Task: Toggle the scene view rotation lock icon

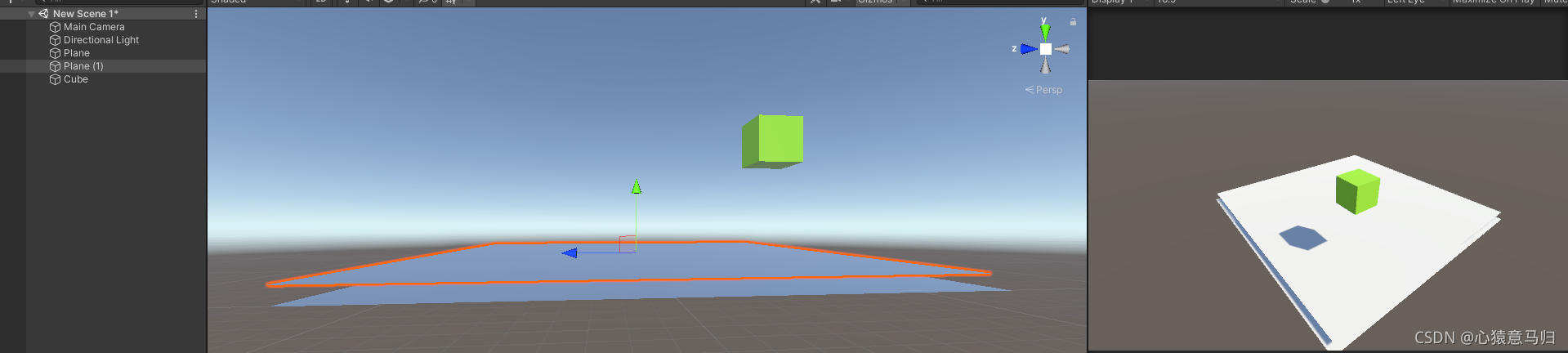Action: tap(1073, 22)
